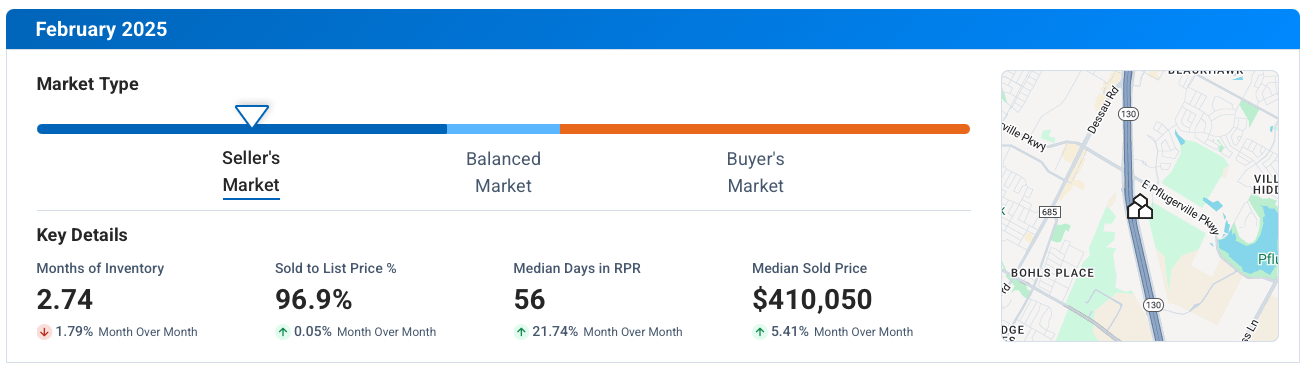Click the 685 road shield on the map

pyautogui.click(x=1049, y=212)
